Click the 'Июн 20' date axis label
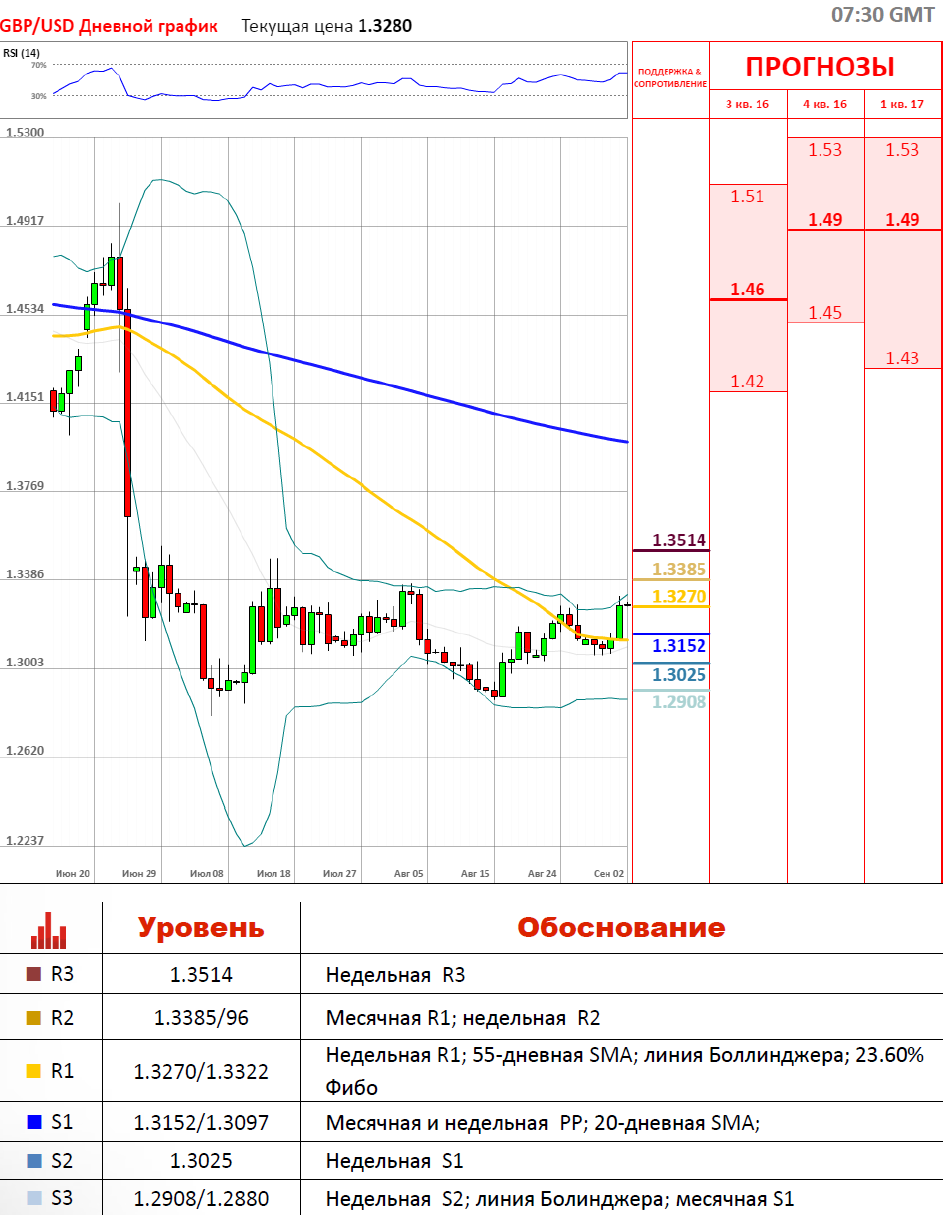 tap(73, 874)
